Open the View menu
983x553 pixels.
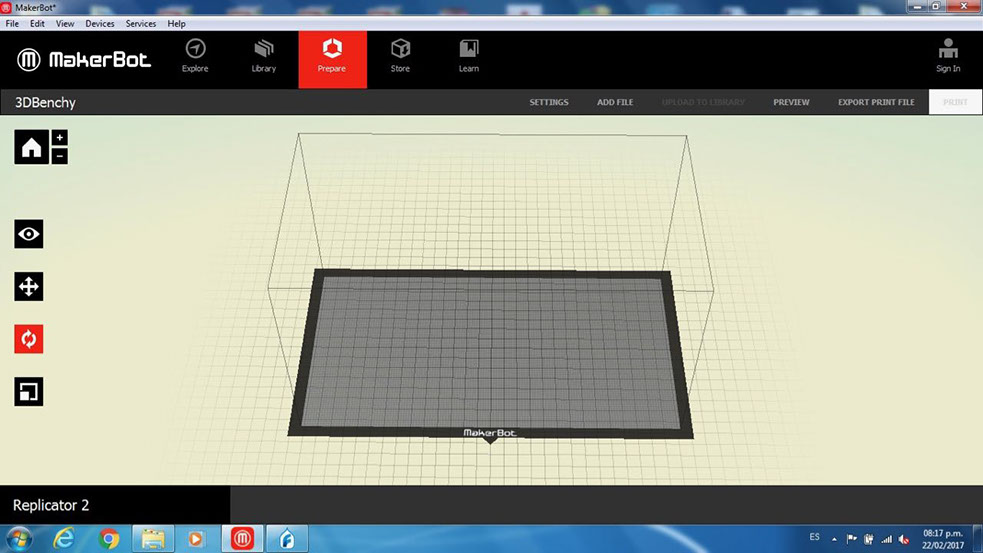(x=65, y=24)
